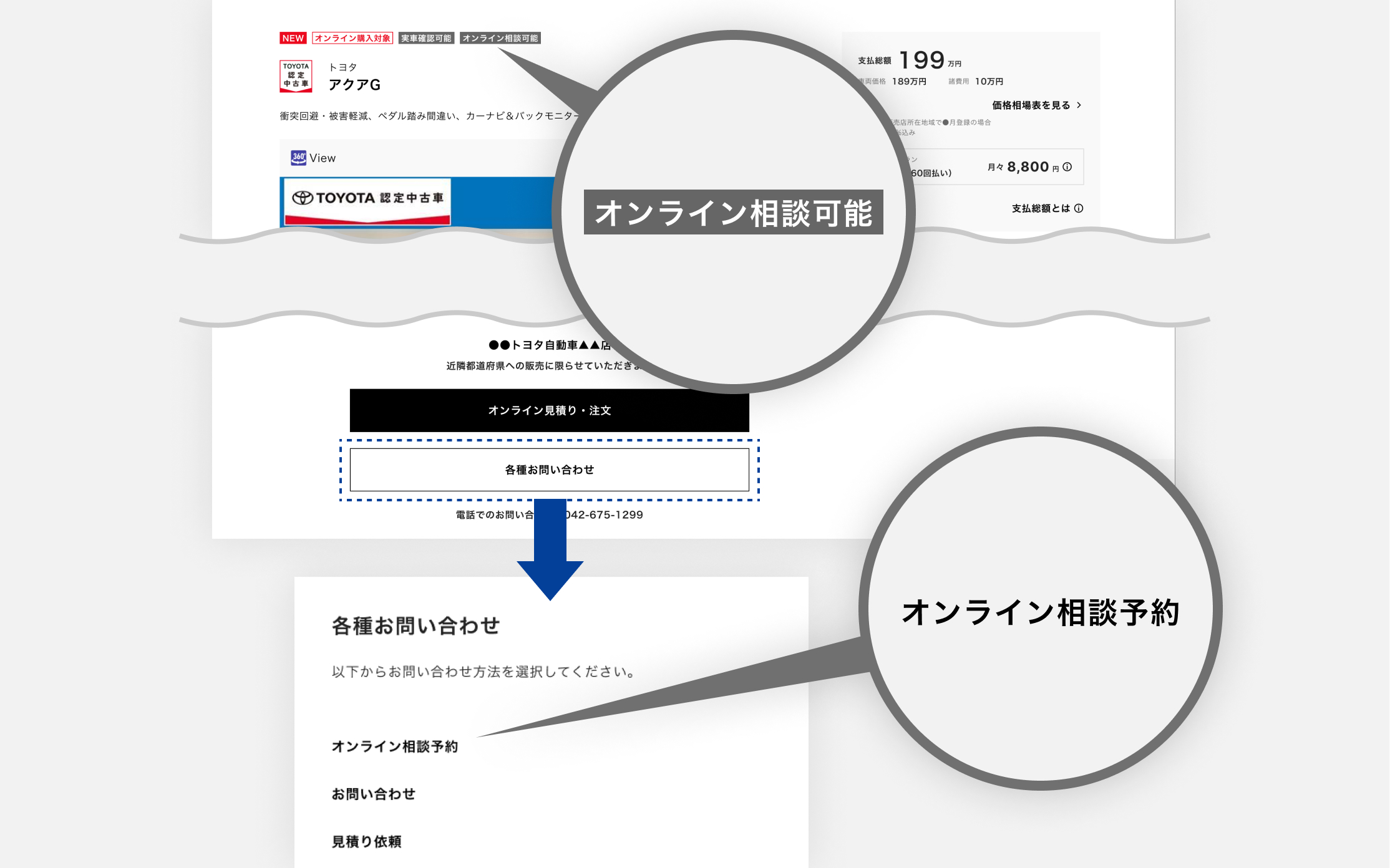Click the info icon beside 月々8,800円
1390x868 pixels.
1067,166
